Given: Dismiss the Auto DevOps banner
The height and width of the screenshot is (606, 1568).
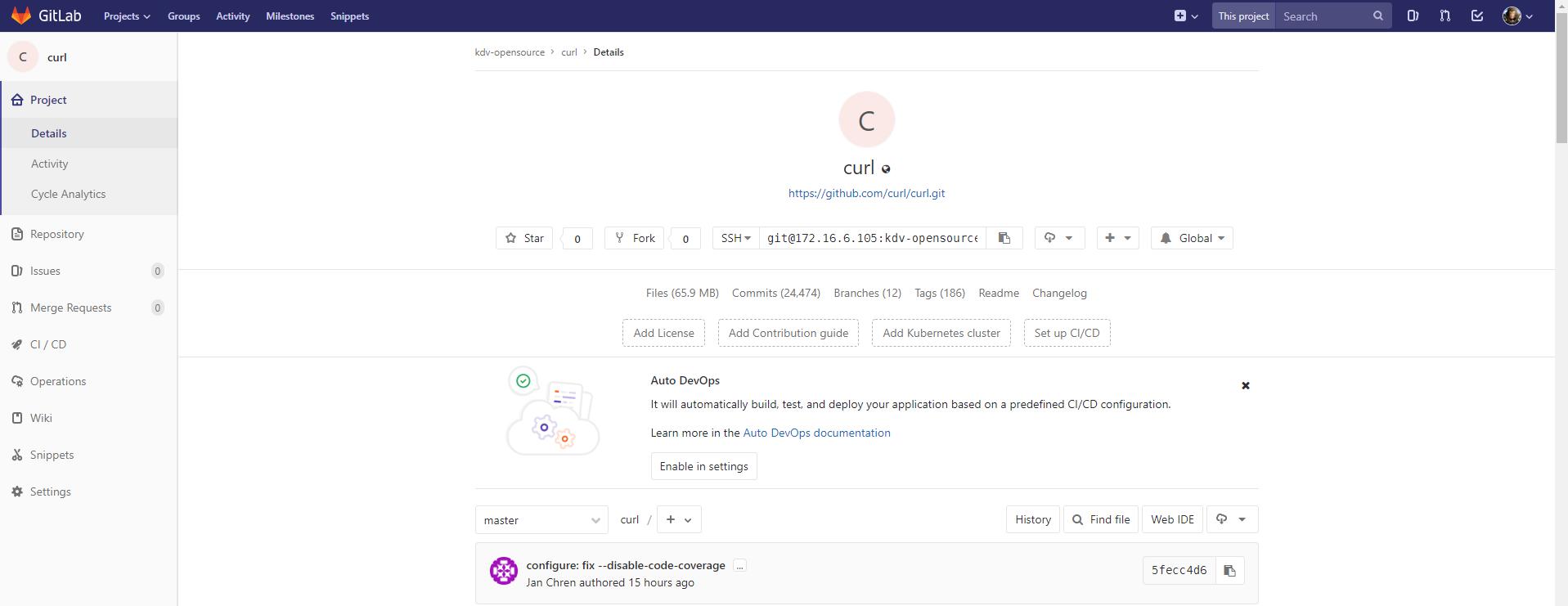Looking at the screenshot, I should click(x=1246, y=385).
